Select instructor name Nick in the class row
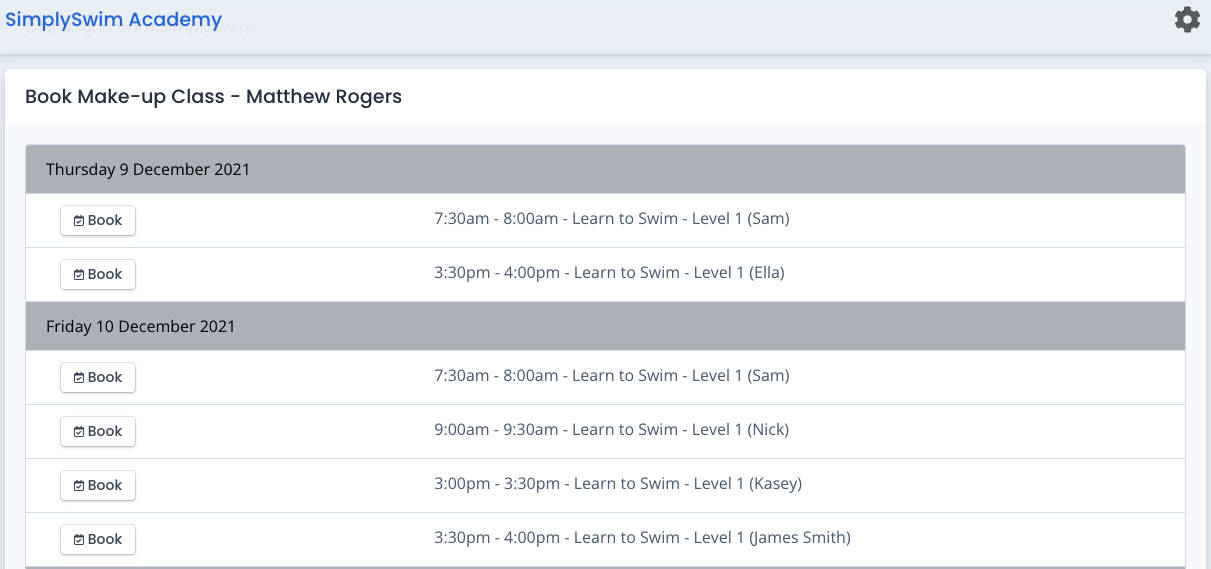Image resolution: width=1211 pixels, height=569 pixels. tap(769, 429)
